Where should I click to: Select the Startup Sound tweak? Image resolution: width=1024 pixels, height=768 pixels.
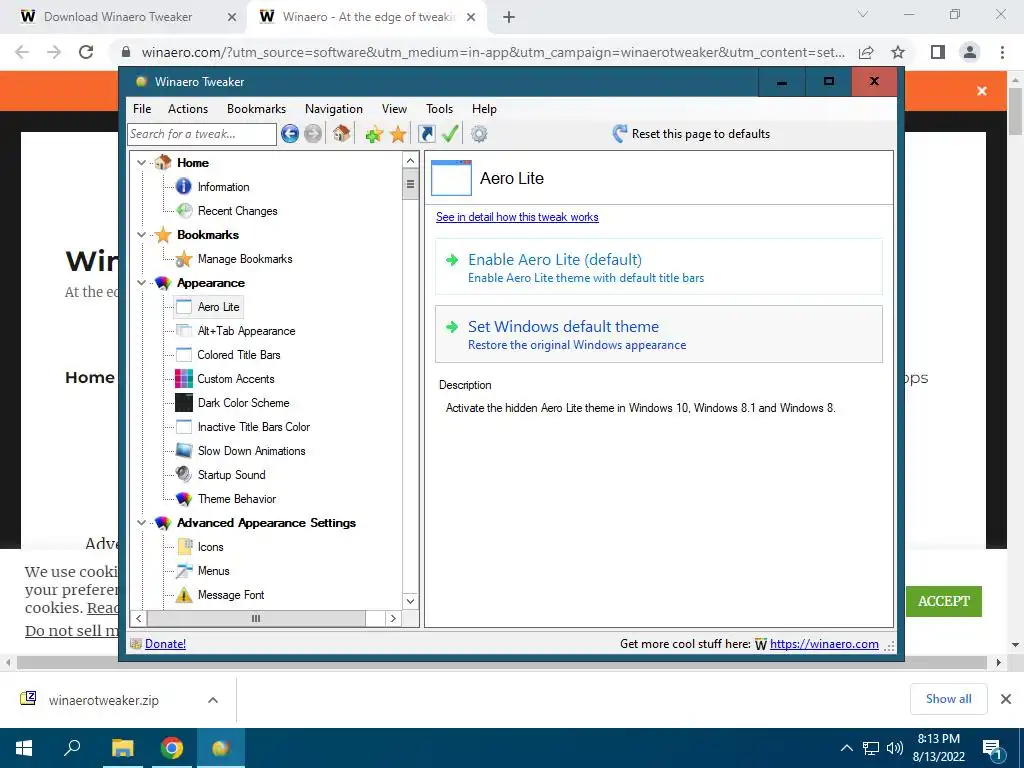[231, 475]
